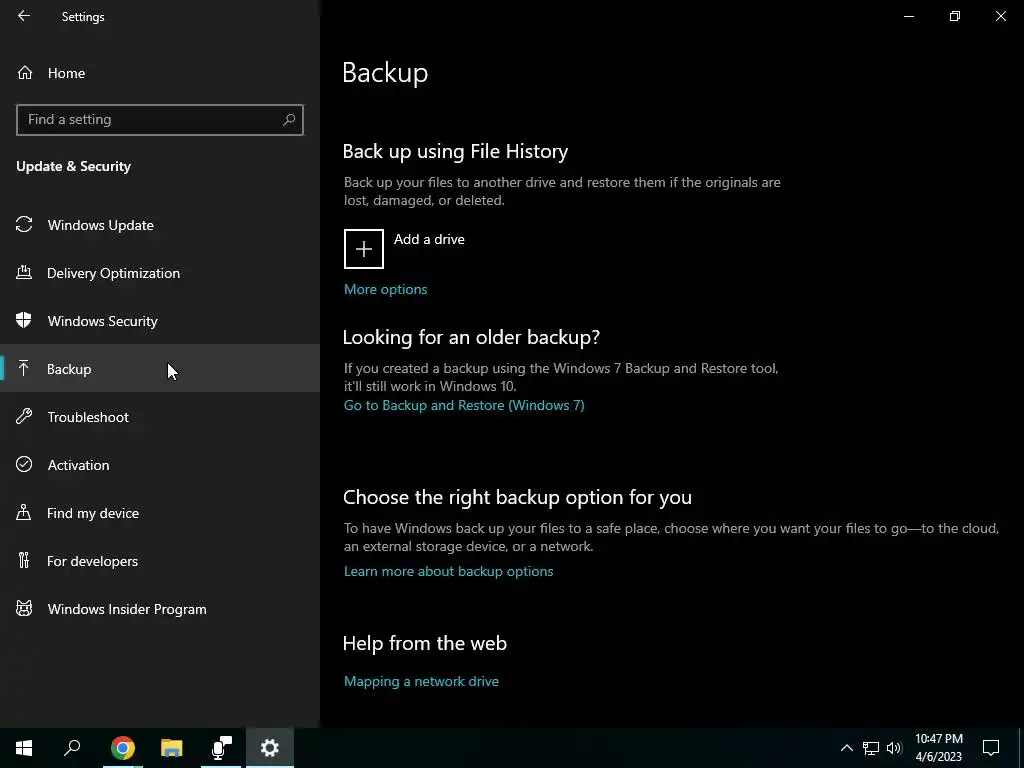Click the Windows Insider Program cat icon
The image size is (1024, 768).
tap(24, 609)
